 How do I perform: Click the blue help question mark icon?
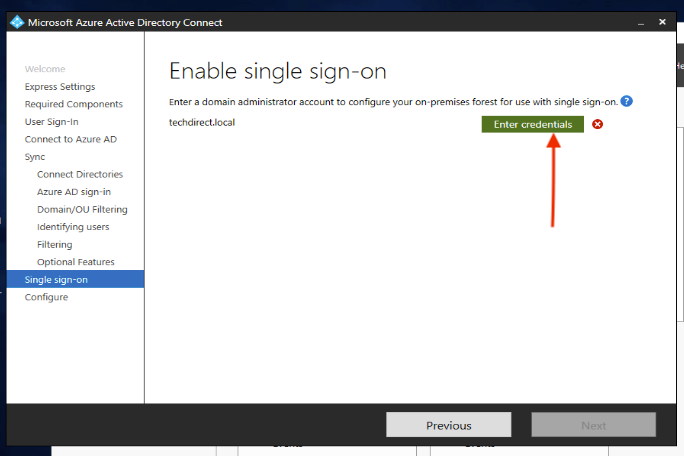pyautogui.click(x=626, y=101)
